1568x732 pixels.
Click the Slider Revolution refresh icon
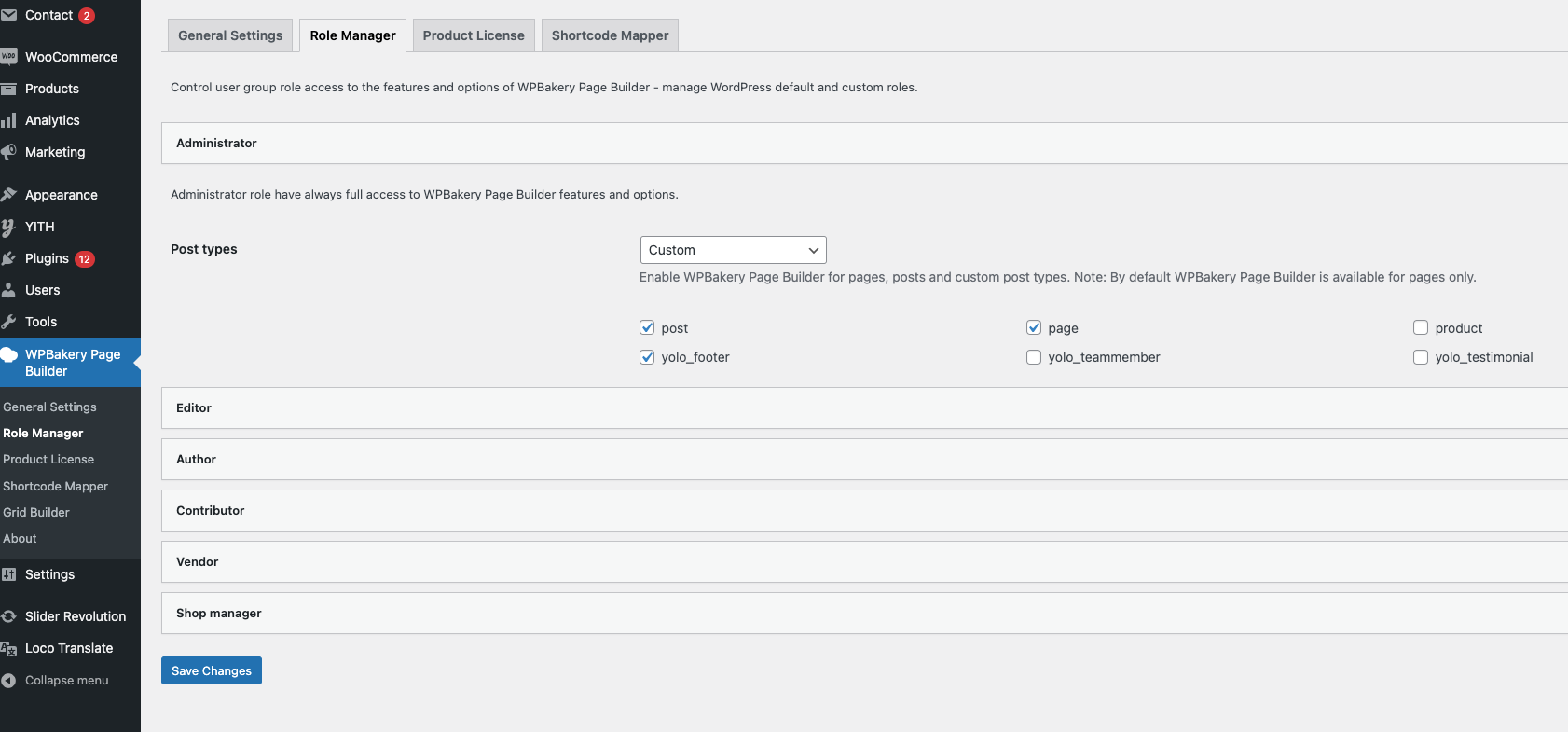pos(8,616)
